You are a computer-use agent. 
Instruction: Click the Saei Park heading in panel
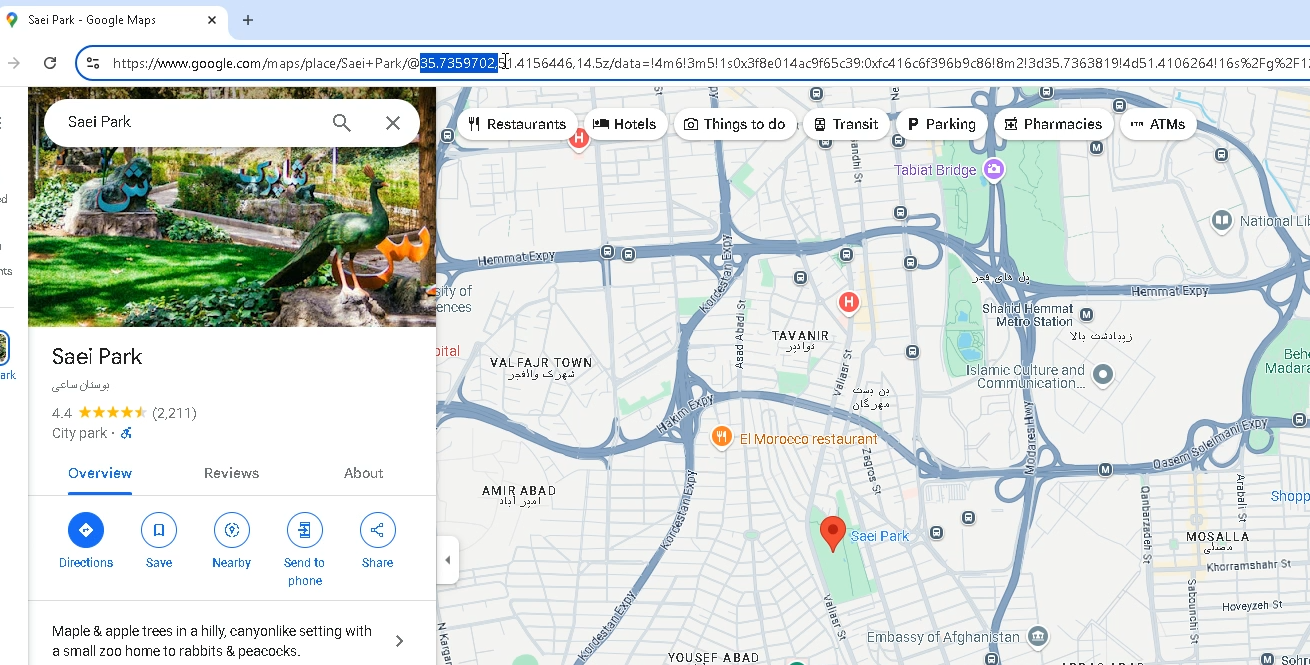tap(97, 357)
